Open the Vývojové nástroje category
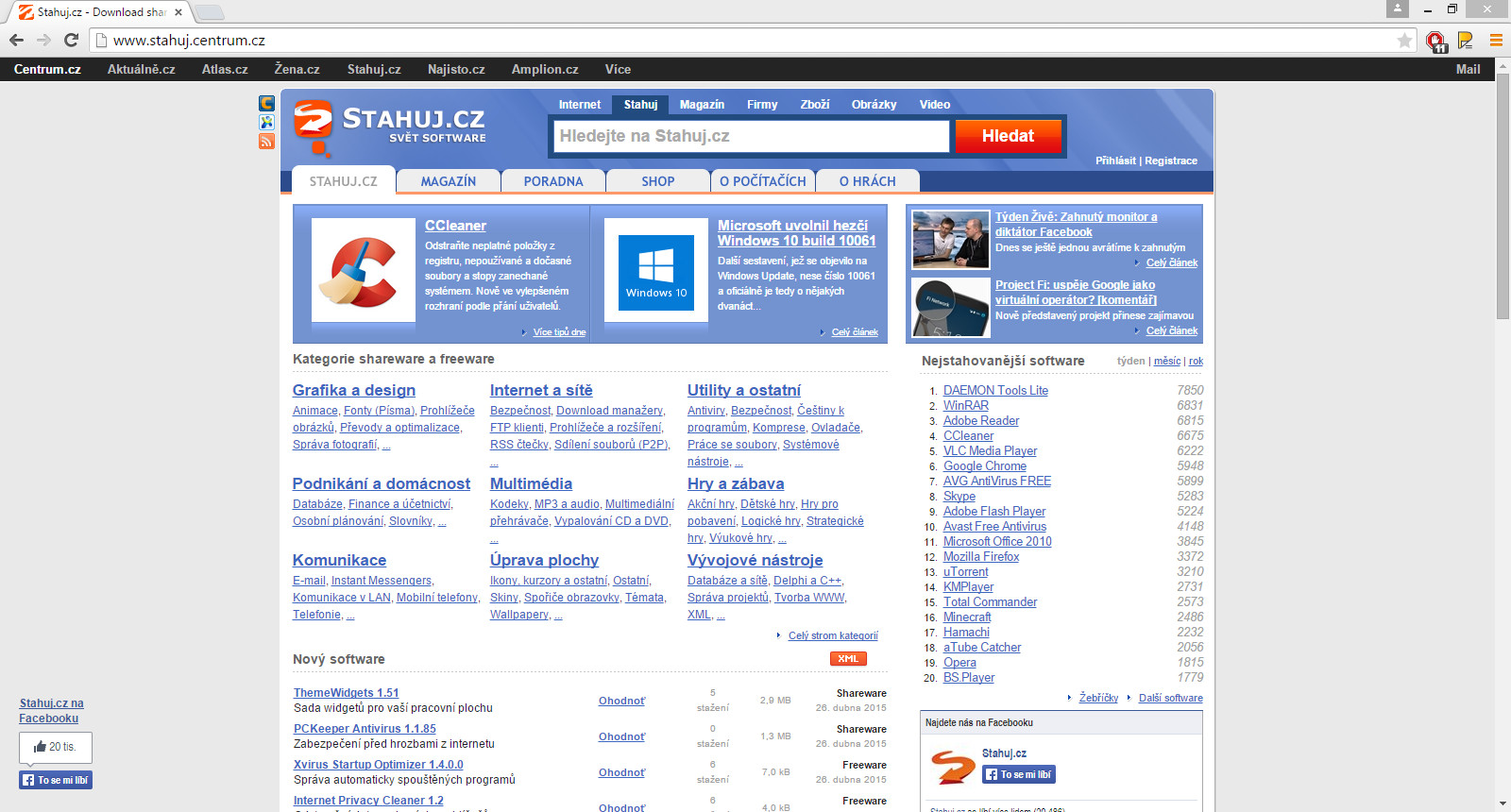1511x812 pixels. coord(755,560)
